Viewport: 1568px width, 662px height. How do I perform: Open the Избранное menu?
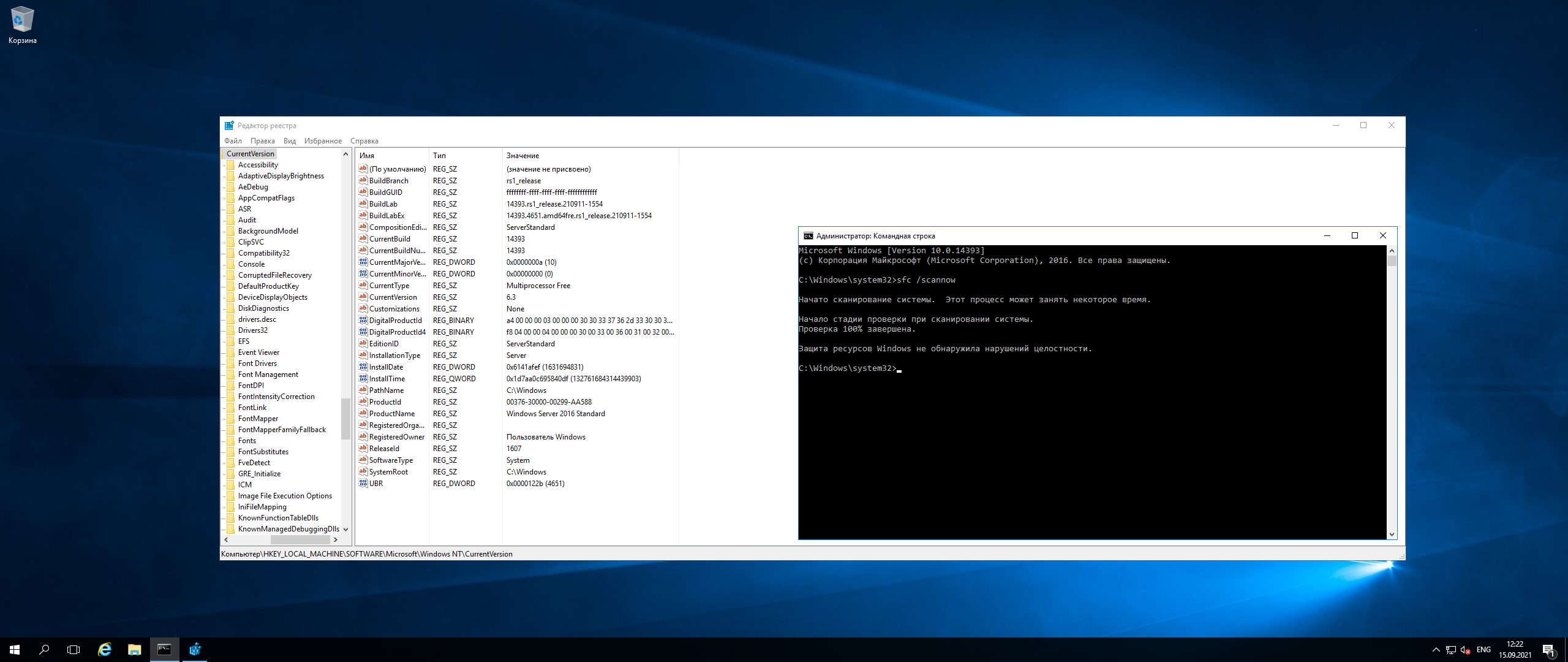pyautogui.click(x=323, y=141)
